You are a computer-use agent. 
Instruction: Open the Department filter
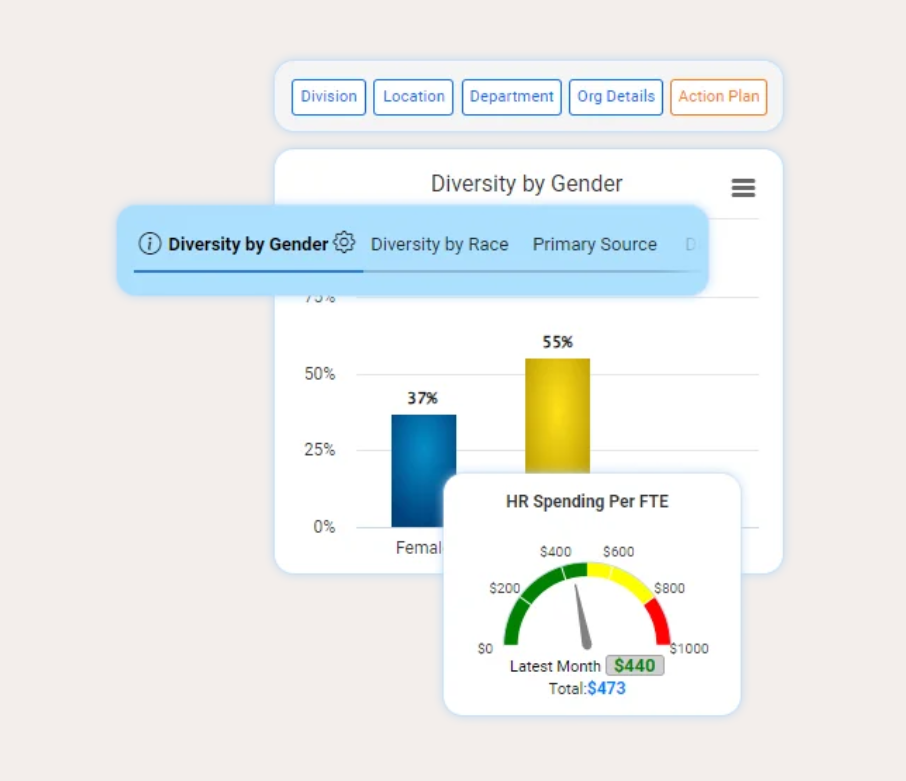[x=511, y=97]
